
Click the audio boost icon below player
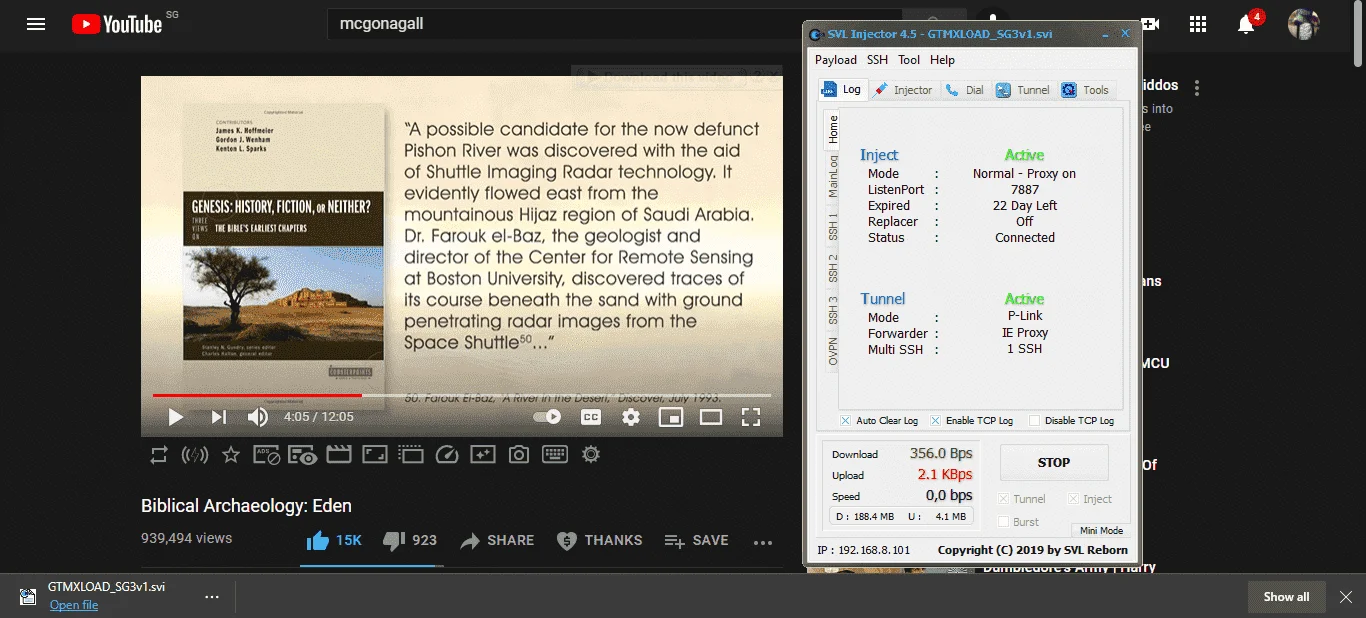(195, 455)
